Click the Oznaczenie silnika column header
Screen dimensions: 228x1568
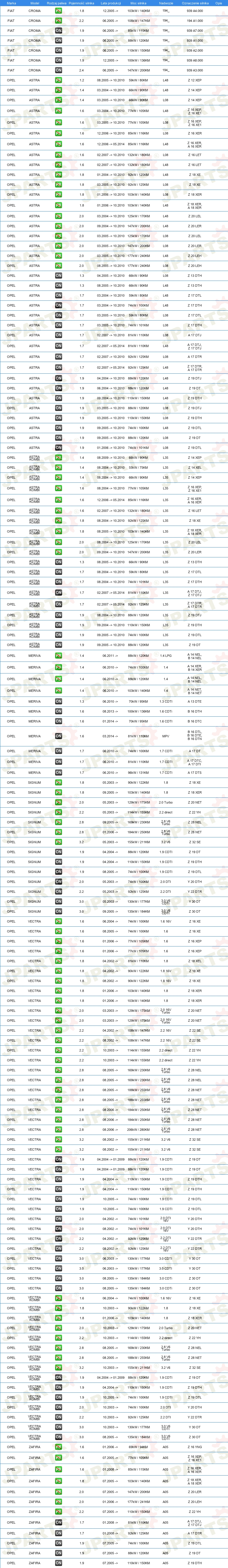pos(194,3)
